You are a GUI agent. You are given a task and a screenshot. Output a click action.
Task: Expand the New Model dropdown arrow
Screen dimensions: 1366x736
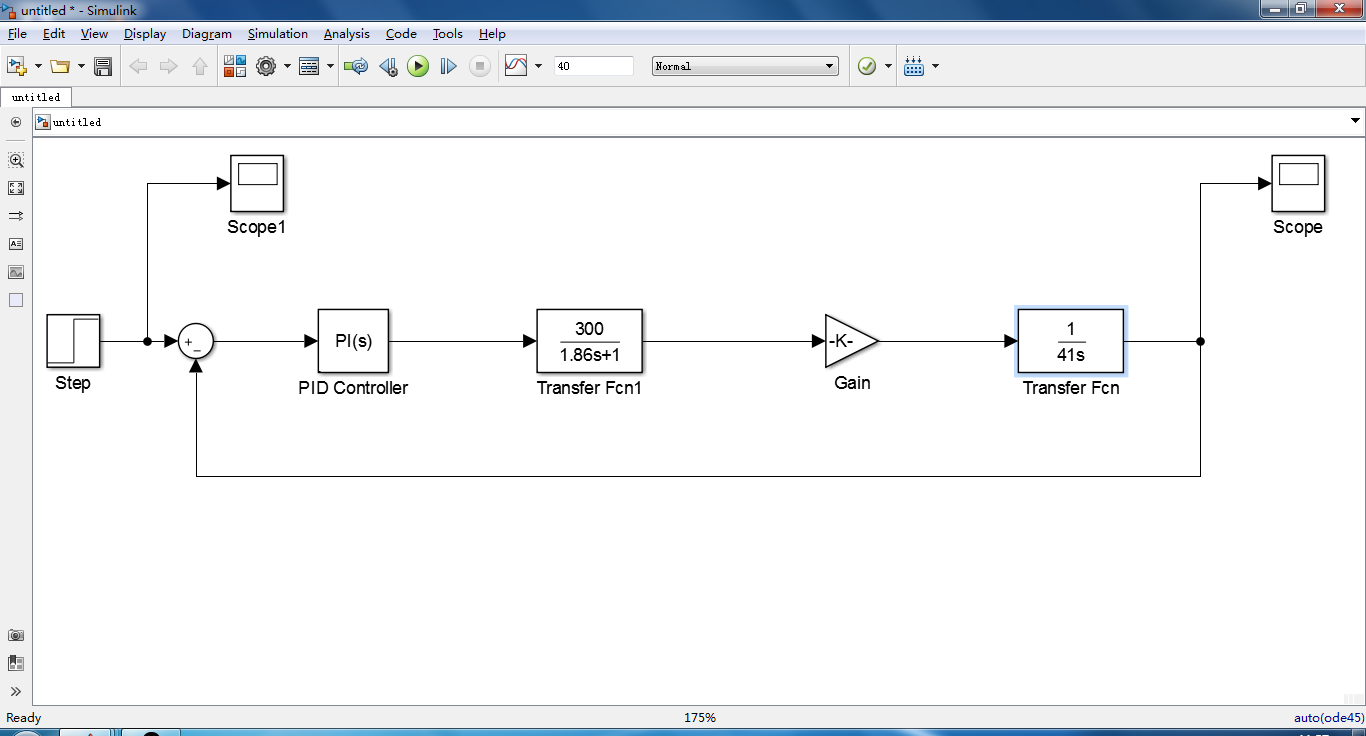click(x=38, y=67)
